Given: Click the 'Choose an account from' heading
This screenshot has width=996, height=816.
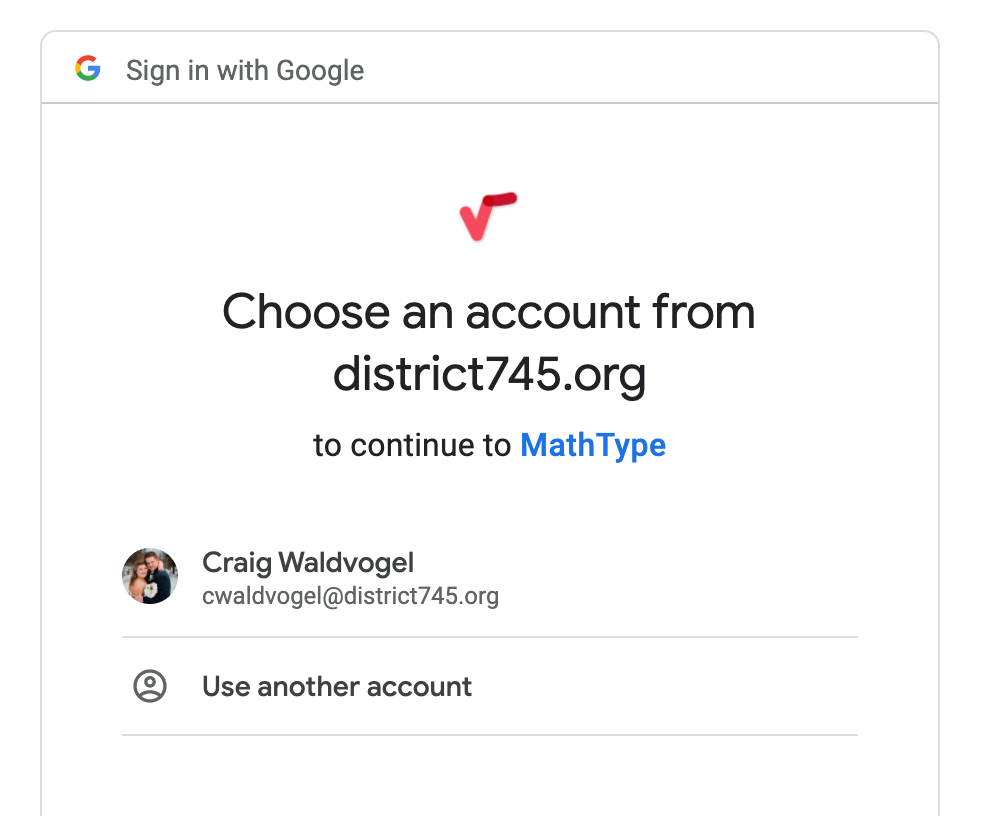Looking at the screenshot, I should pyautogui.click(x=488, y=312).
